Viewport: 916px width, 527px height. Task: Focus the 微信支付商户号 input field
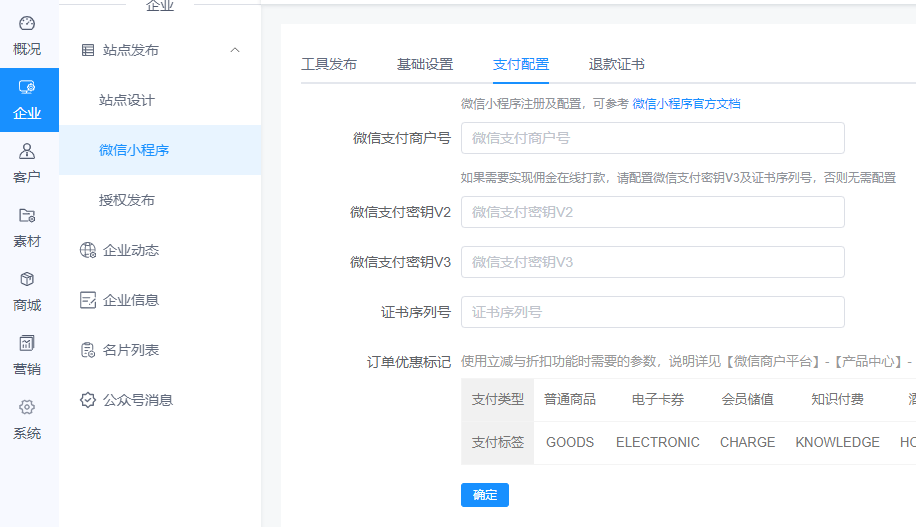coord(653,138)
